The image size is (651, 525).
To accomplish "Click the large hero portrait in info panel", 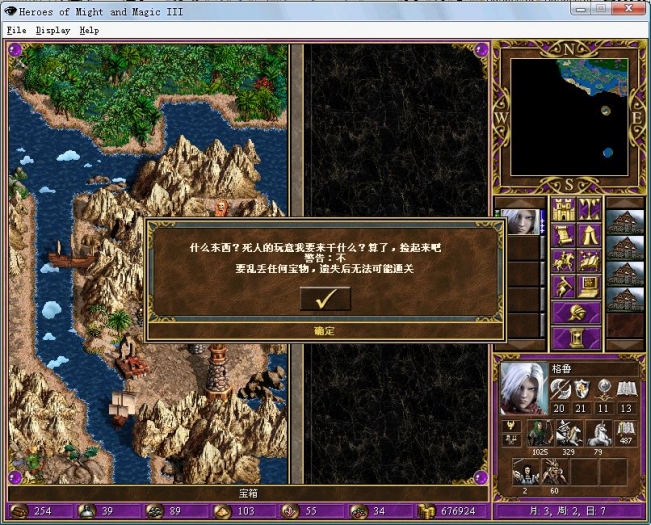I will (524, 388).
